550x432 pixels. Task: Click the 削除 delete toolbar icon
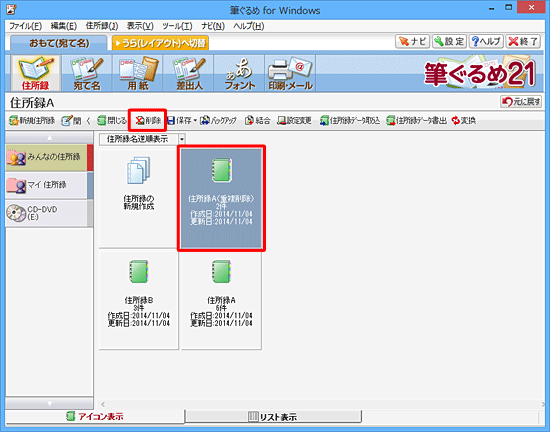[x=148, y=121]
